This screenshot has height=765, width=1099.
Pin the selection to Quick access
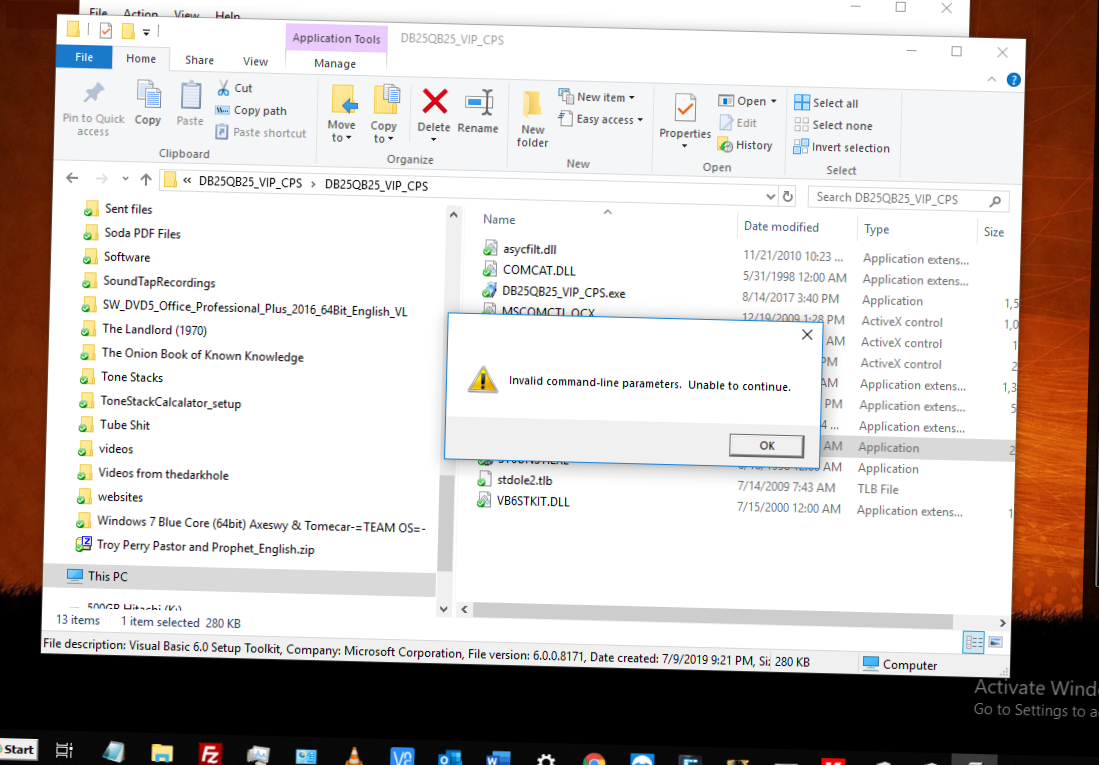click(x=93, y=109)
